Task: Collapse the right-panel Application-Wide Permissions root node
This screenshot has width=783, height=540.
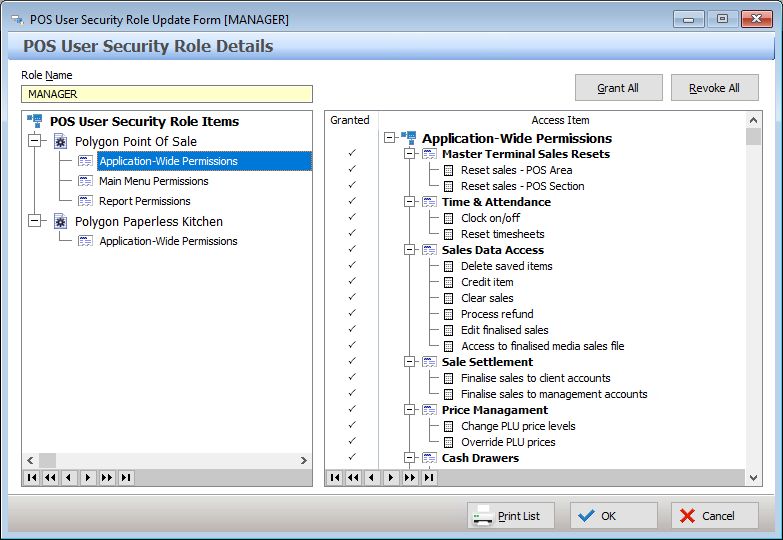Action: 390,137
